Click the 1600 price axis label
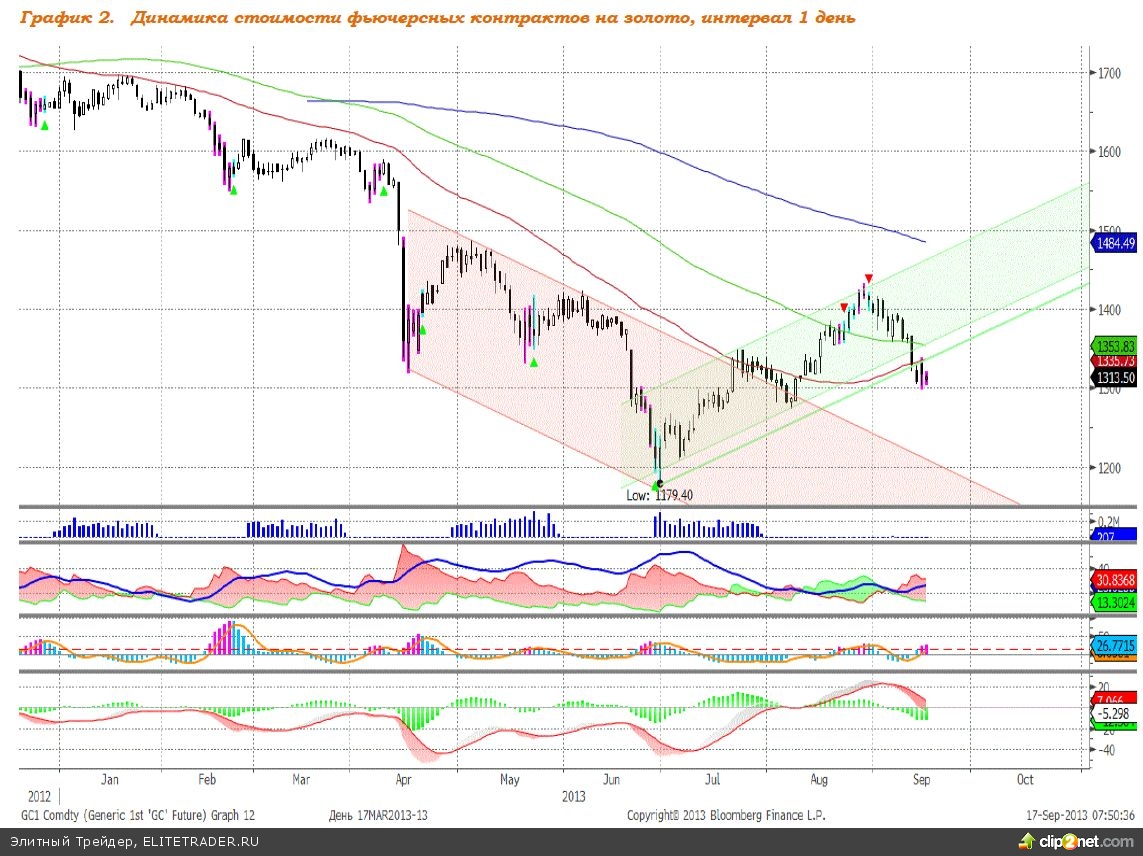Screen dimensions: 1143x856 click(x=1108, y=152)
